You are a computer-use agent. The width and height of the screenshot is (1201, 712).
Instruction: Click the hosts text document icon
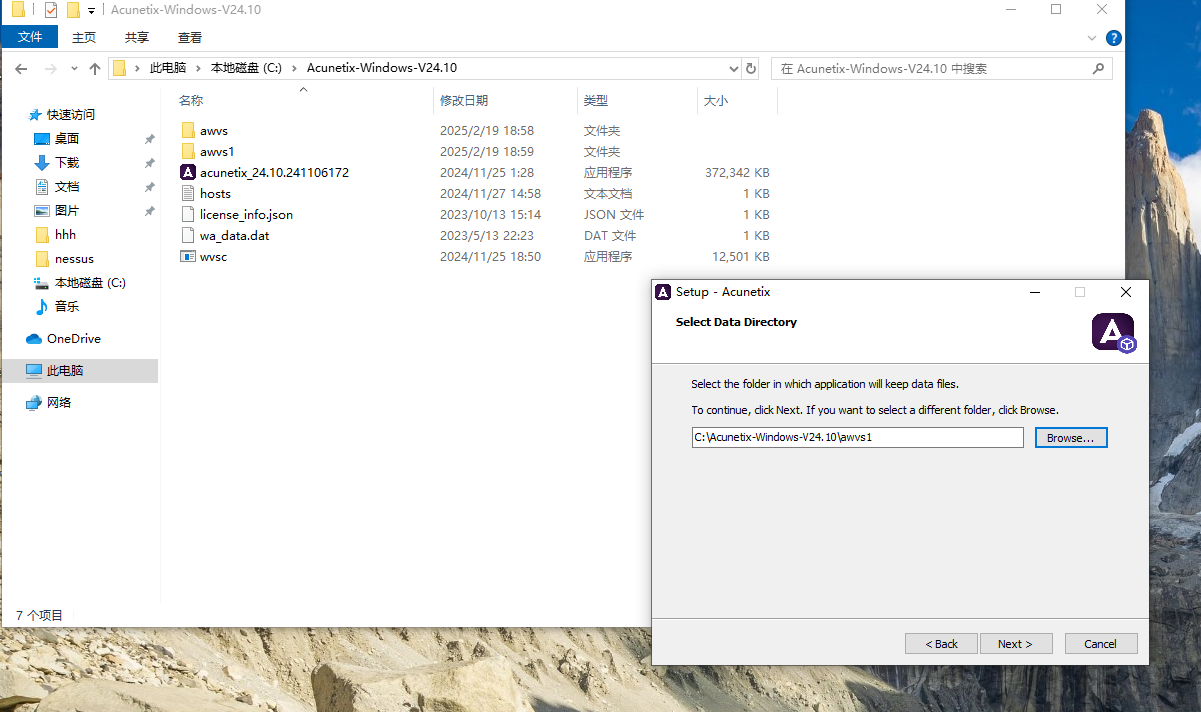point(188,193)
